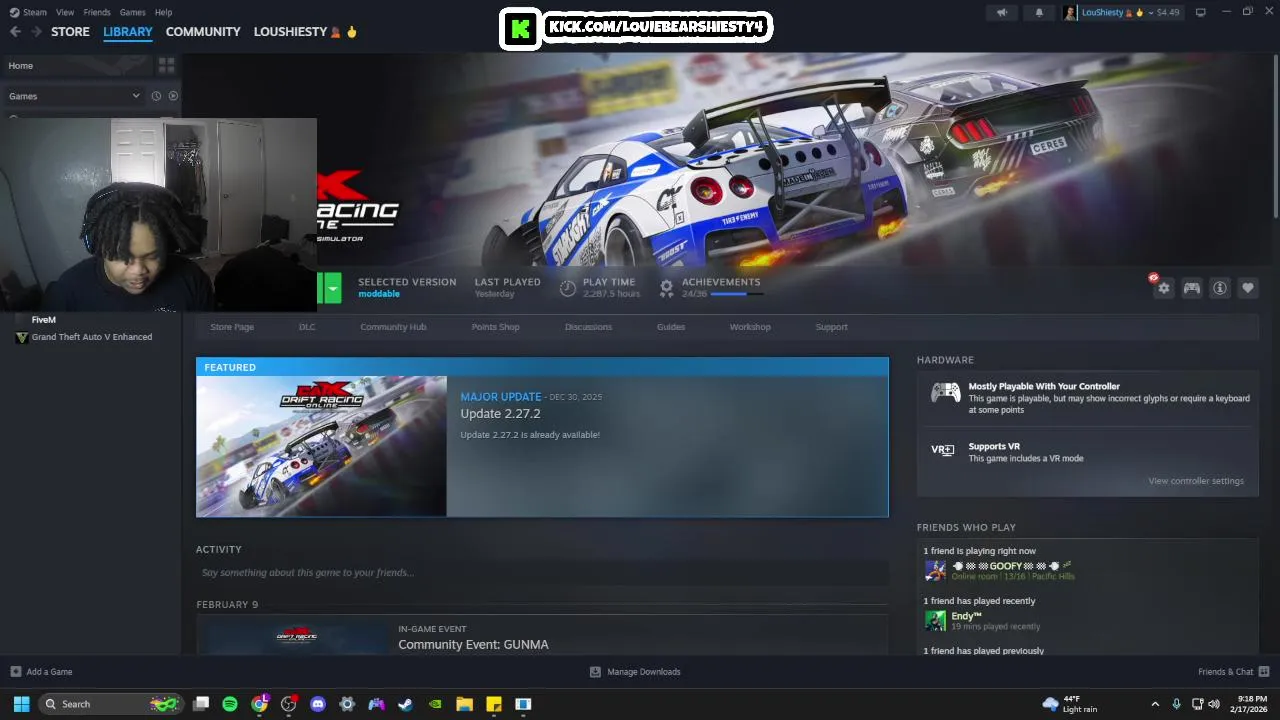Open Manage Downloads
The width and height of the screenshot is (1280, 720).
click(x=635, y=672)
